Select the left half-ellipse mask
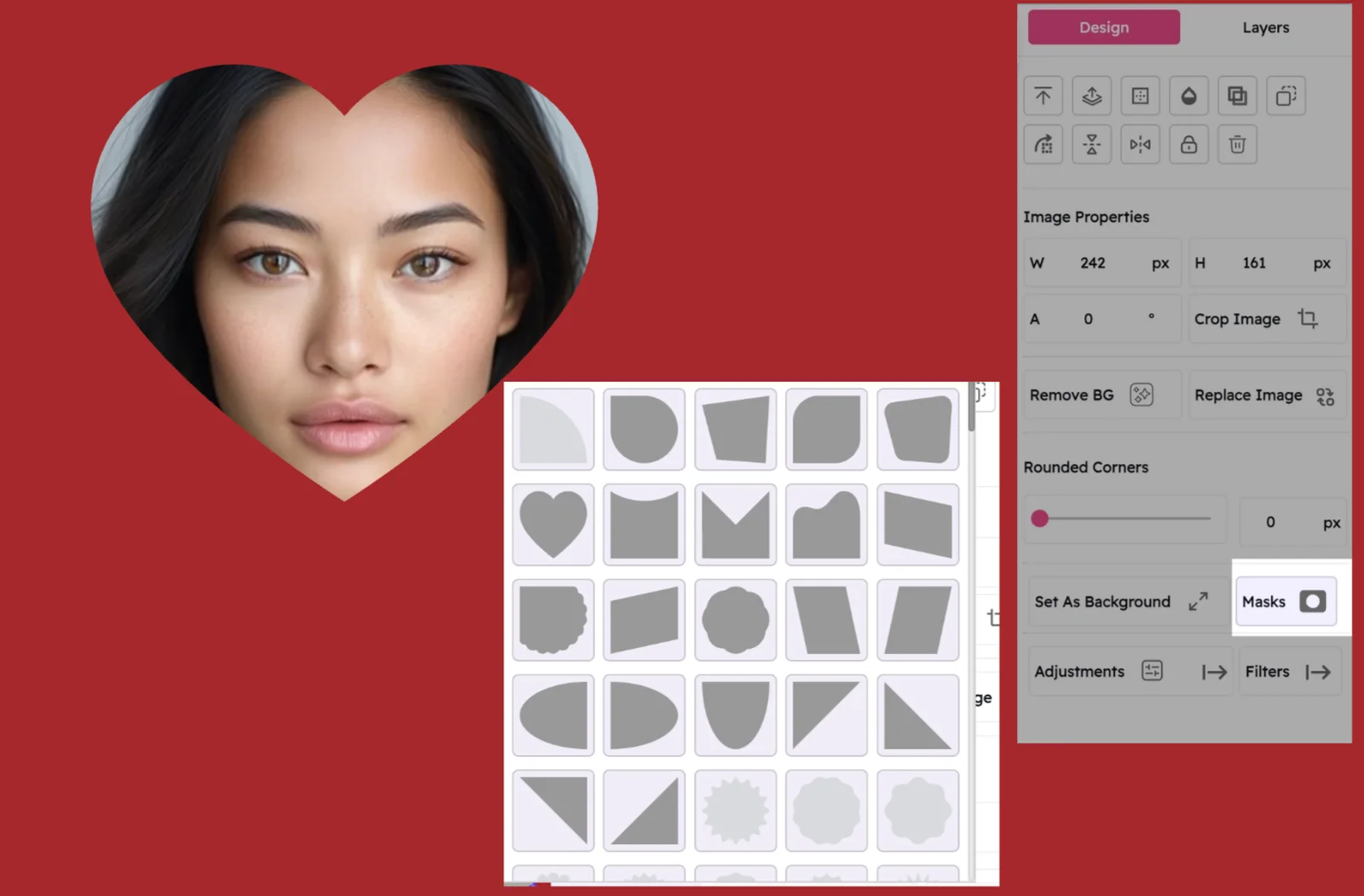The height and width of the screenshot is (896, 1364). (553, 715)
